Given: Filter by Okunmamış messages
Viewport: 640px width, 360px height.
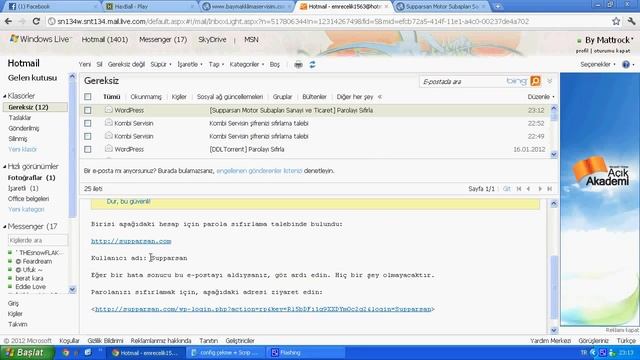Looking at the screenshot, I should coord(146,97).
